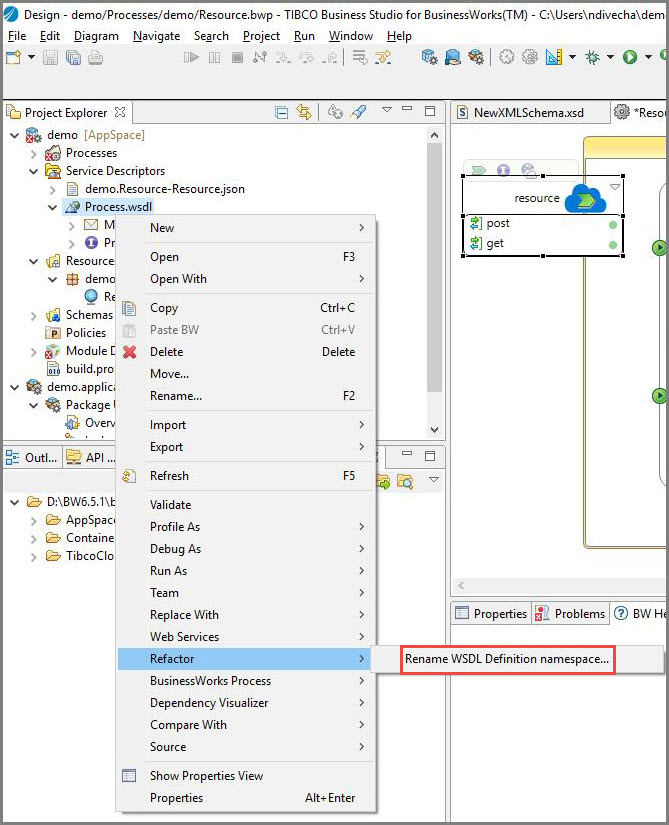Screen dimensions: 669x825
Task: Click the green Run toolbar icon
Action: point(630,57)
